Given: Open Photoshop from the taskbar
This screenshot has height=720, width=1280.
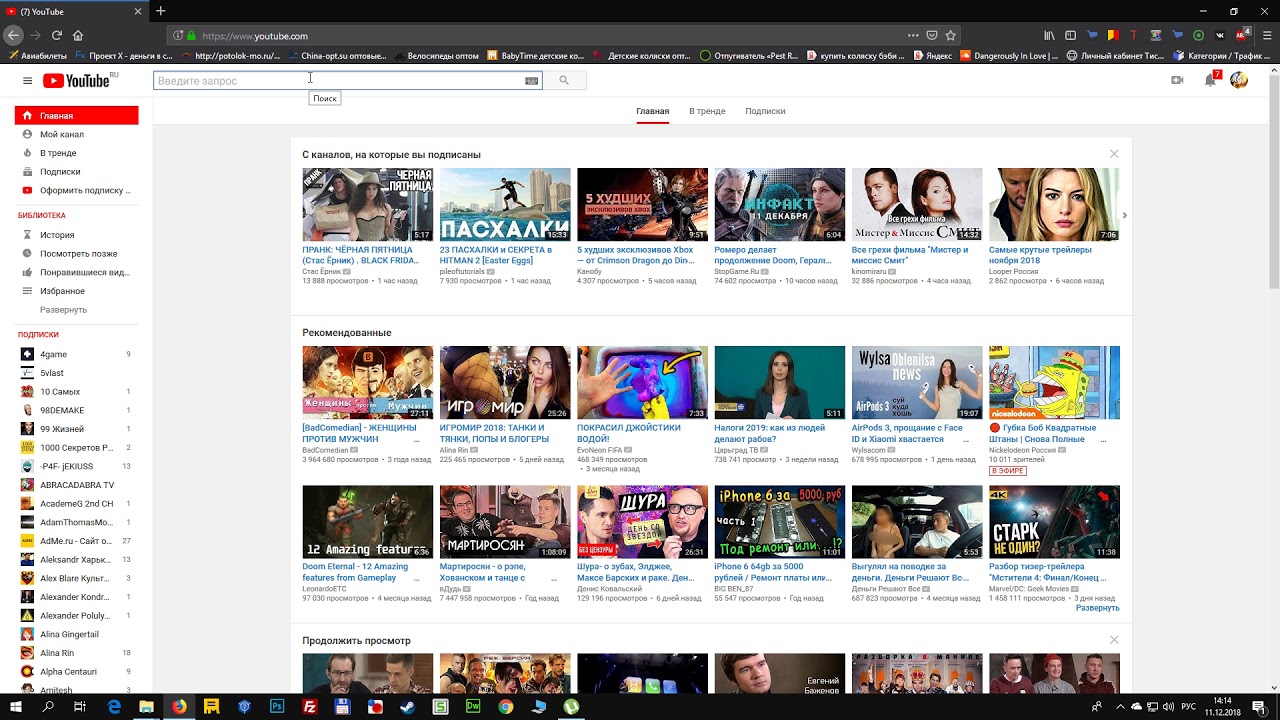Looking at the screenshot, I should (x=277, y=706).
